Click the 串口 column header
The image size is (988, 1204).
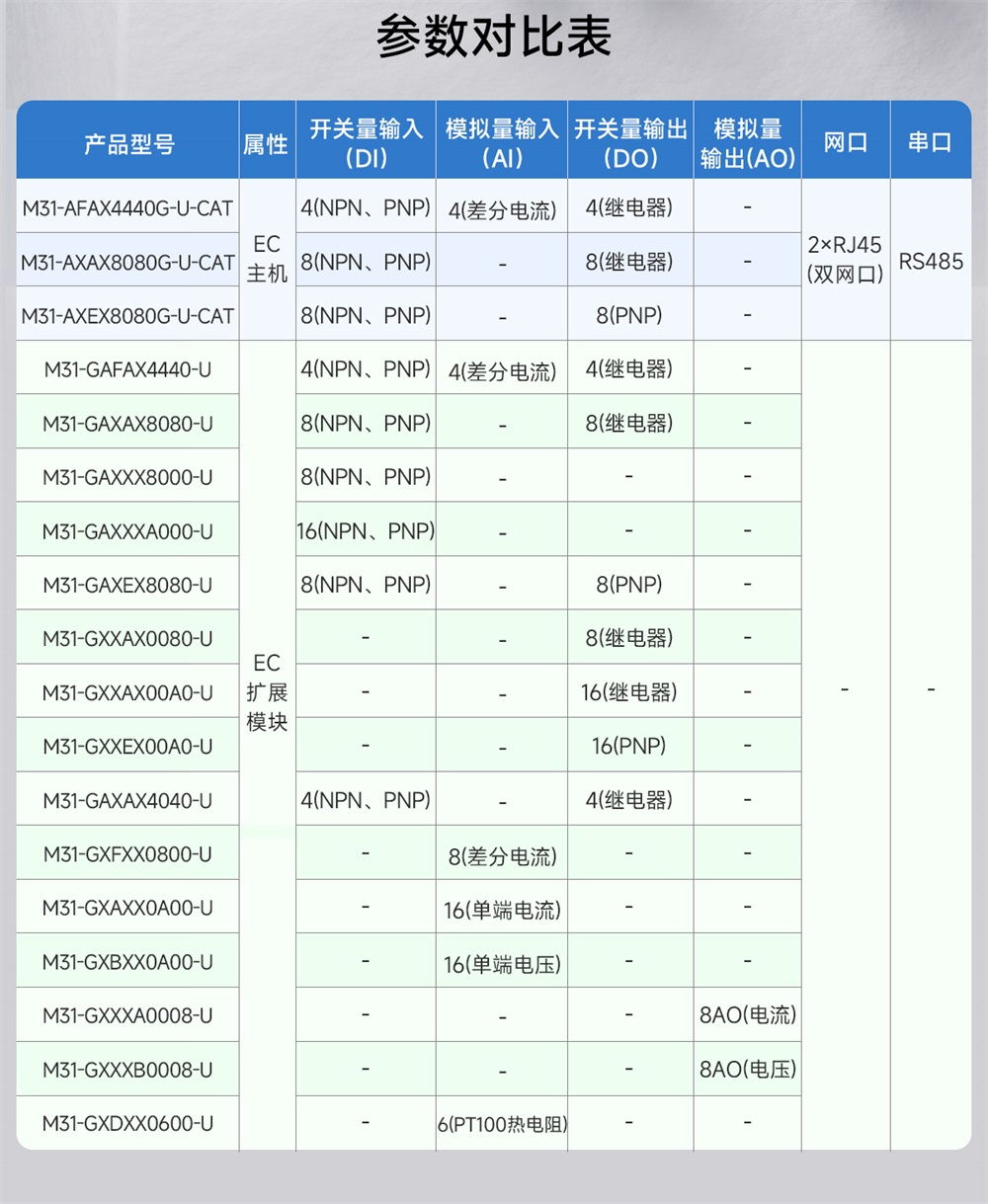point(930,141)
